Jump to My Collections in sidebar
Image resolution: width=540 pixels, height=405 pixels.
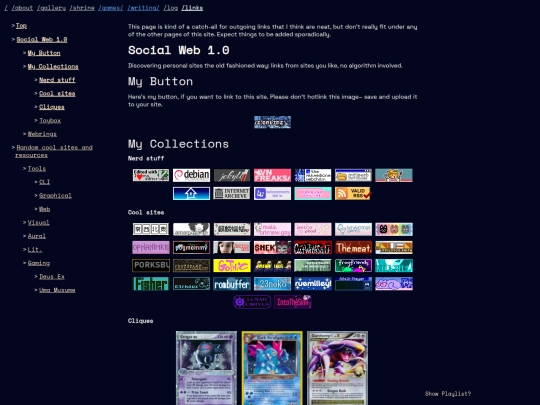point(53,66)
